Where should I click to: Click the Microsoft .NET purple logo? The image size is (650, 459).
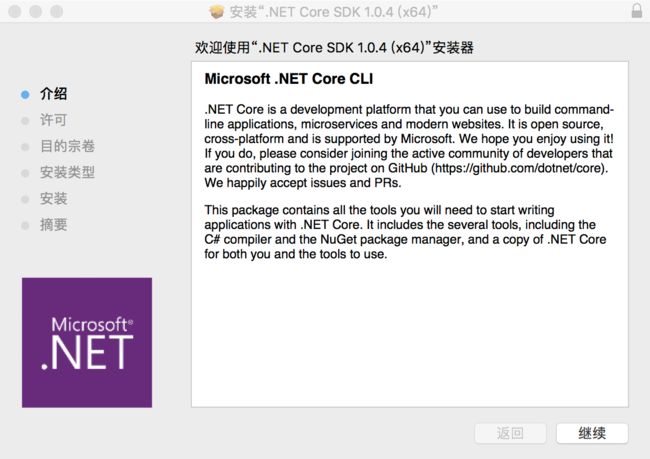click(87, 342)
